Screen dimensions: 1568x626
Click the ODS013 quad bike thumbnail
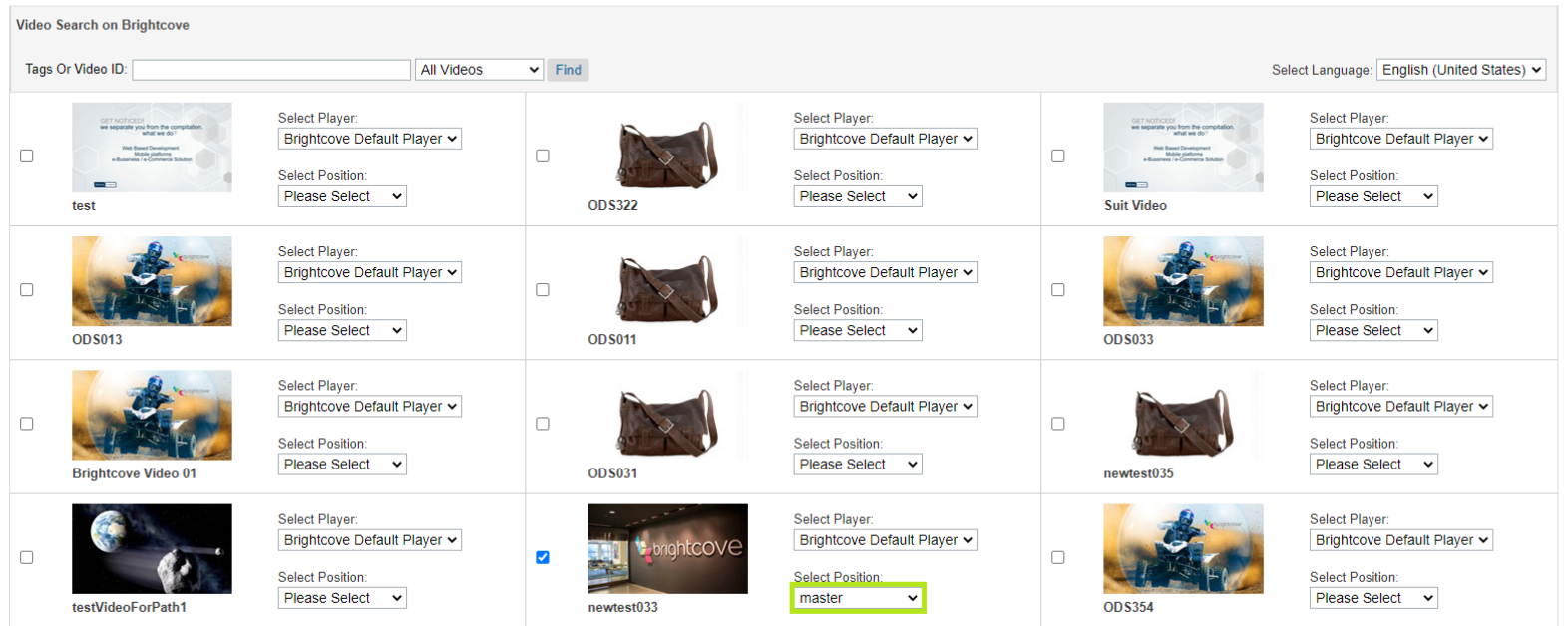point(152,281)
